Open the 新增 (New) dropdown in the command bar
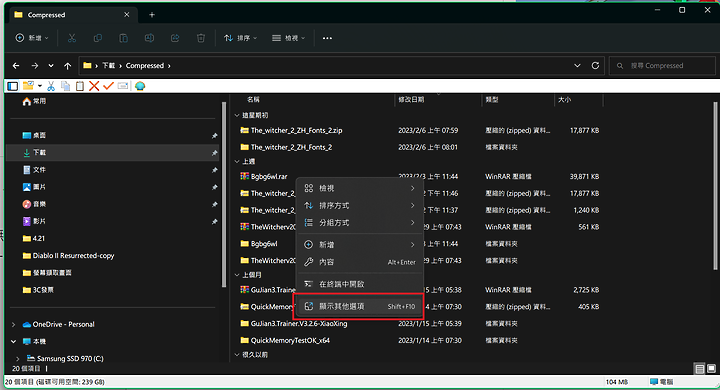Viewport: 720px width, 390px height. (32, 38)
